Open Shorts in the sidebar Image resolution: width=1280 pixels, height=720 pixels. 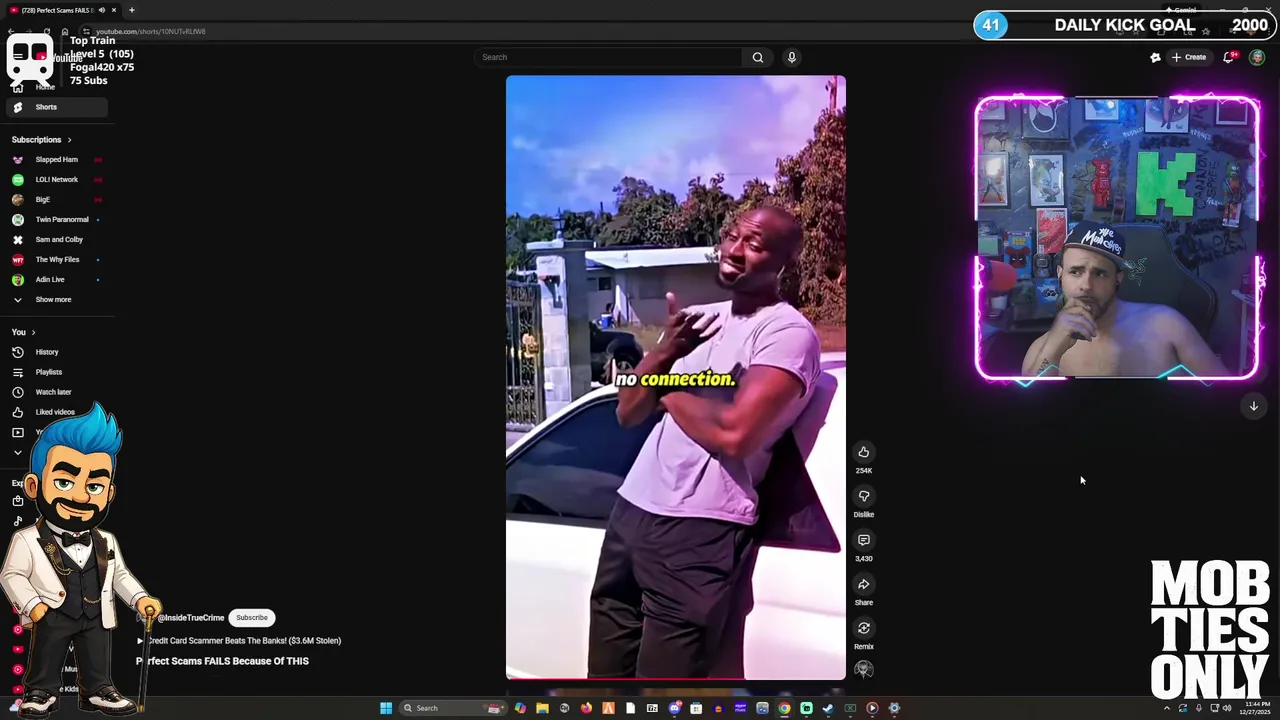(x=56, y=107)
